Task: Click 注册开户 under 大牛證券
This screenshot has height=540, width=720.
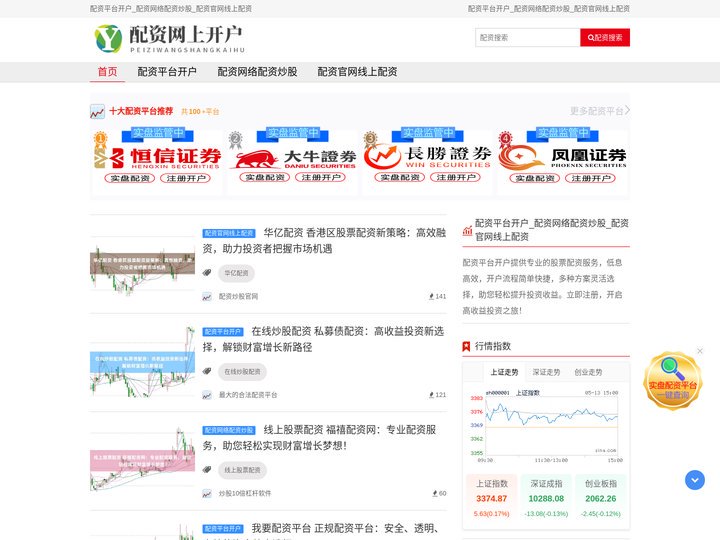Action: coord(320,177)
